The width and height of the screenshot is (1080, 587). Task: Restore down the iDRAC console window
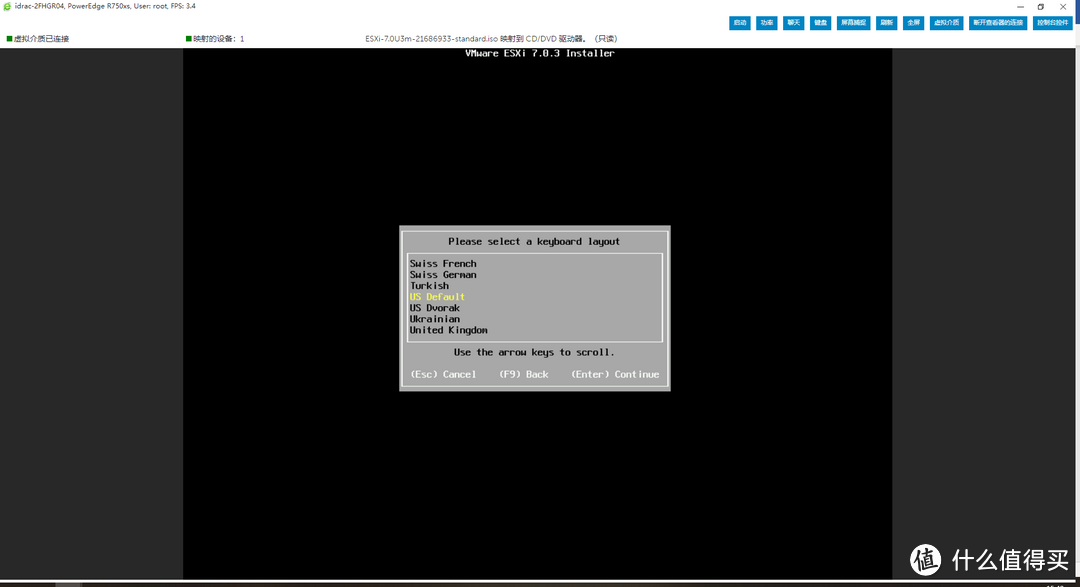point(1041,7)
